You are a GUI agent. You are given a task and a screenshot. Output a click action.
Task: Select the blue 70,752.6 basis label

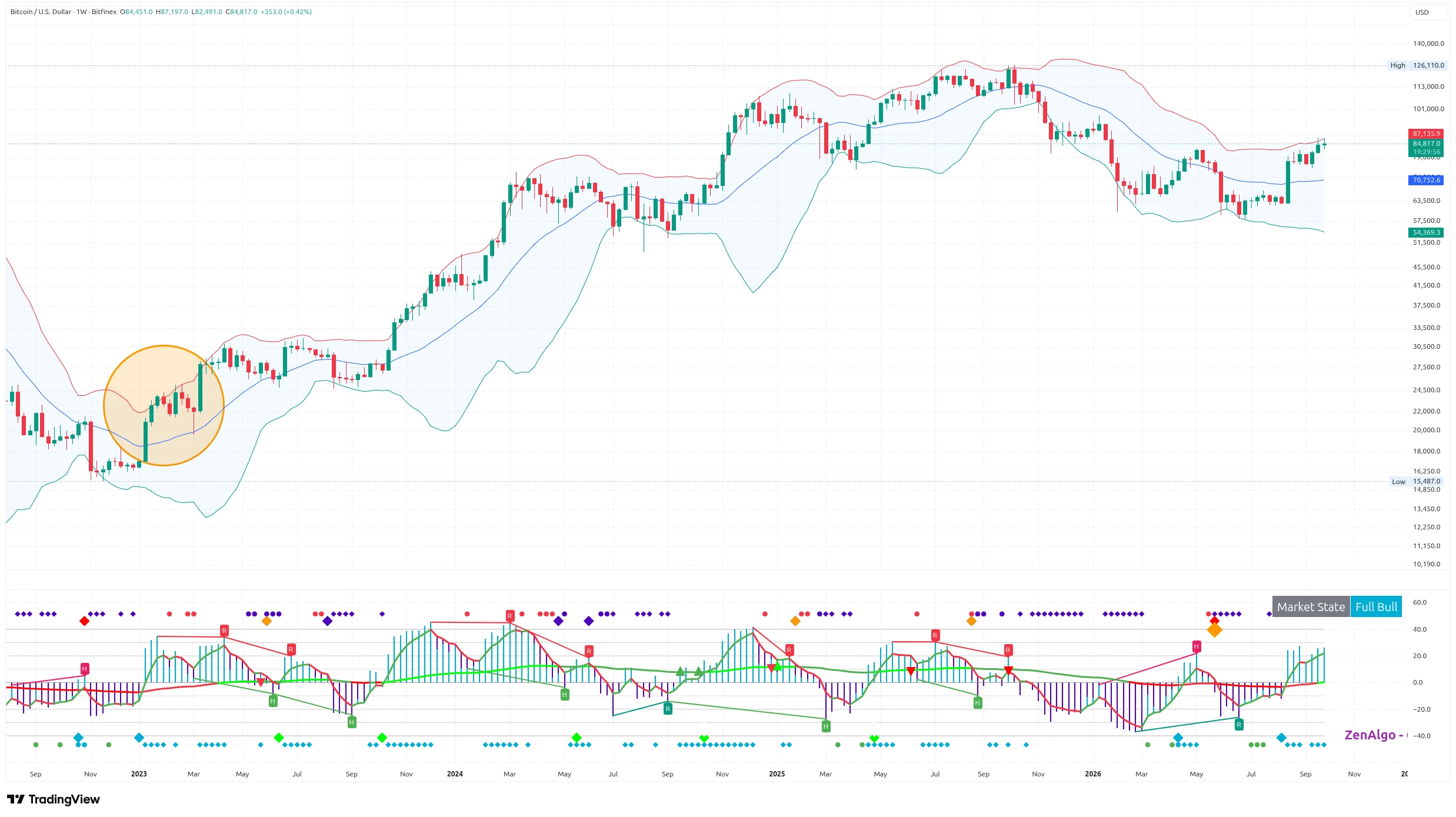[1426, 180]
